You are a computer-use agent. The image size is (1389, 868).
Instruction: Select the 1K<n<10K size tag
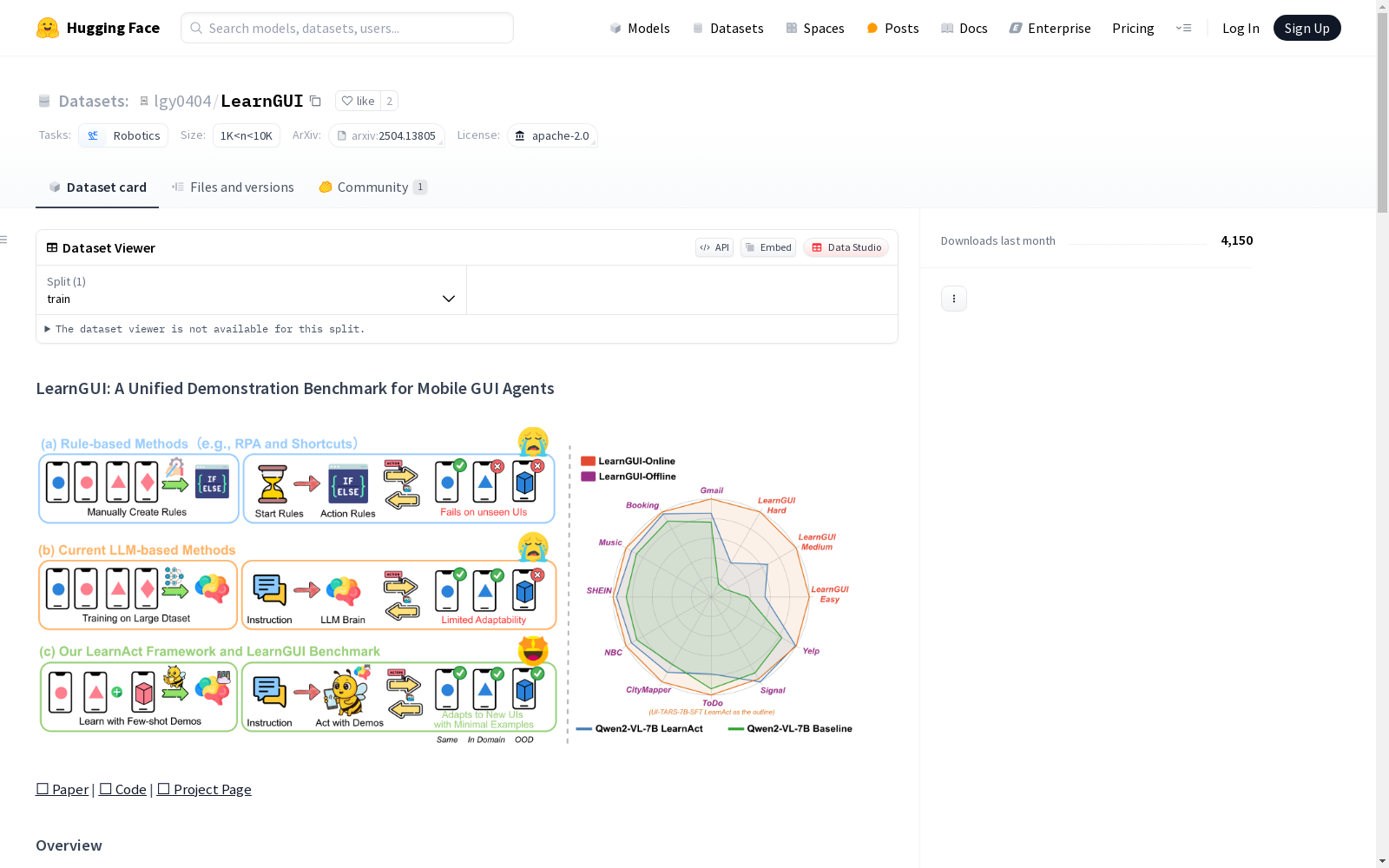point(247,135)
